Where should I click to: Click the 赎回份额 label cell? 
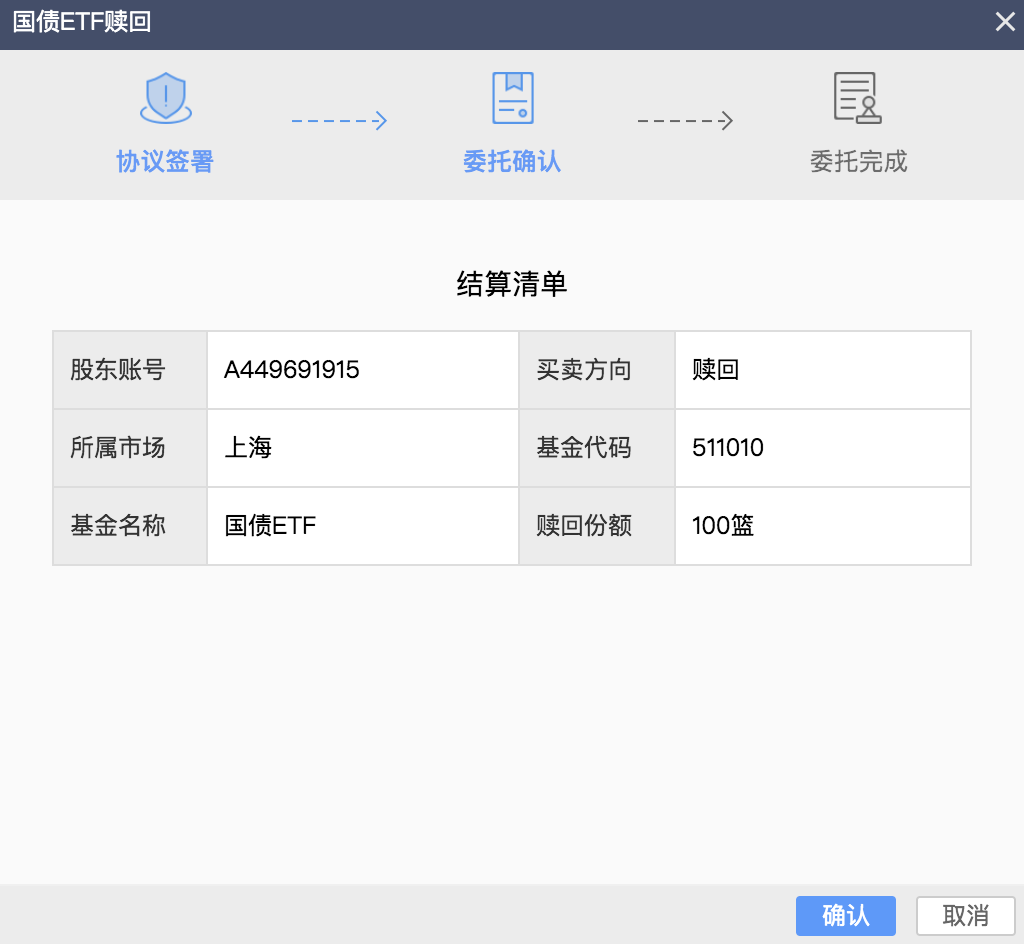point(584,526)
